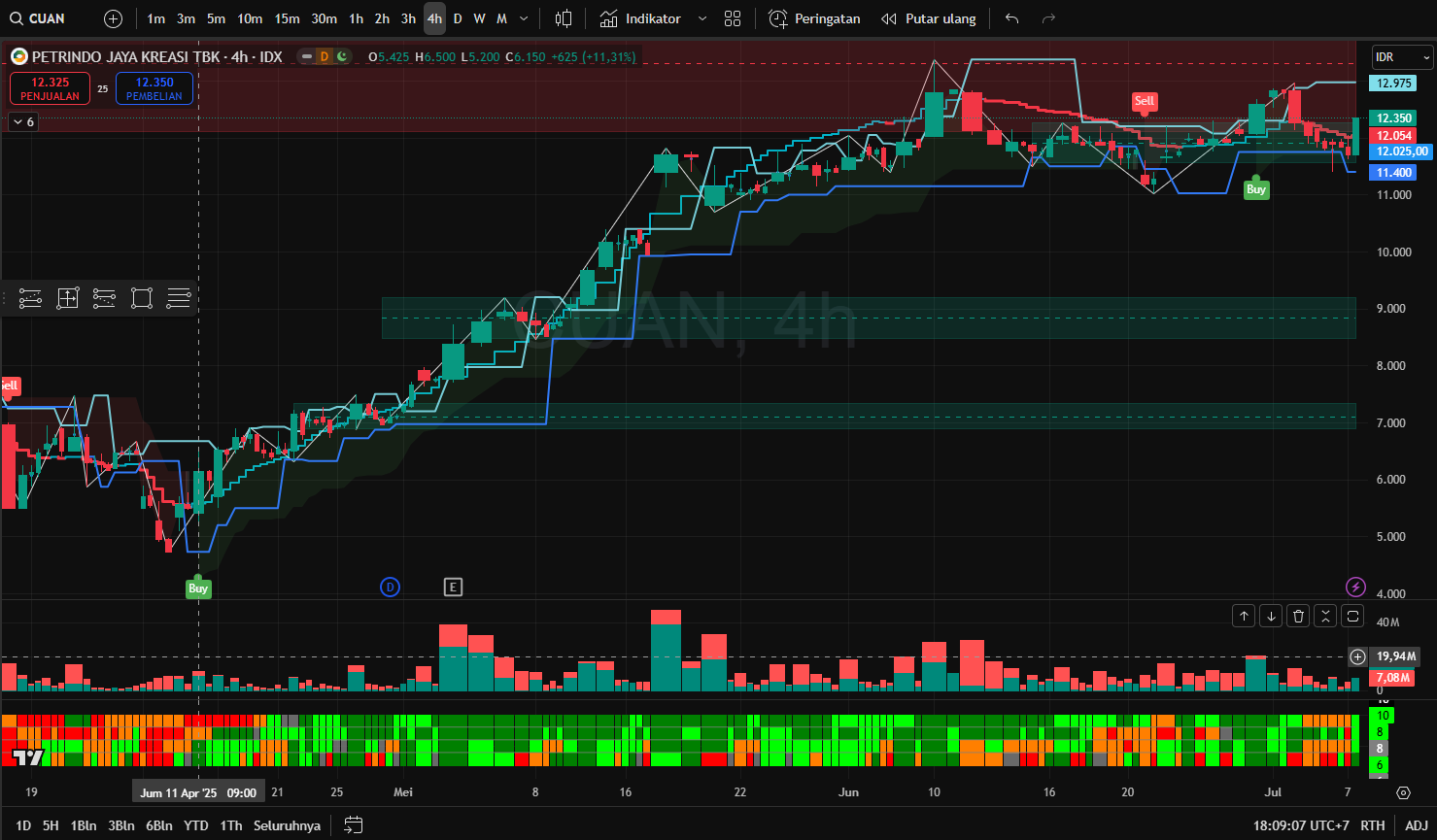Screen dimensions: 1437x840
Task: Switch to the 5m timeframe
Action: [x=216, y=18]
